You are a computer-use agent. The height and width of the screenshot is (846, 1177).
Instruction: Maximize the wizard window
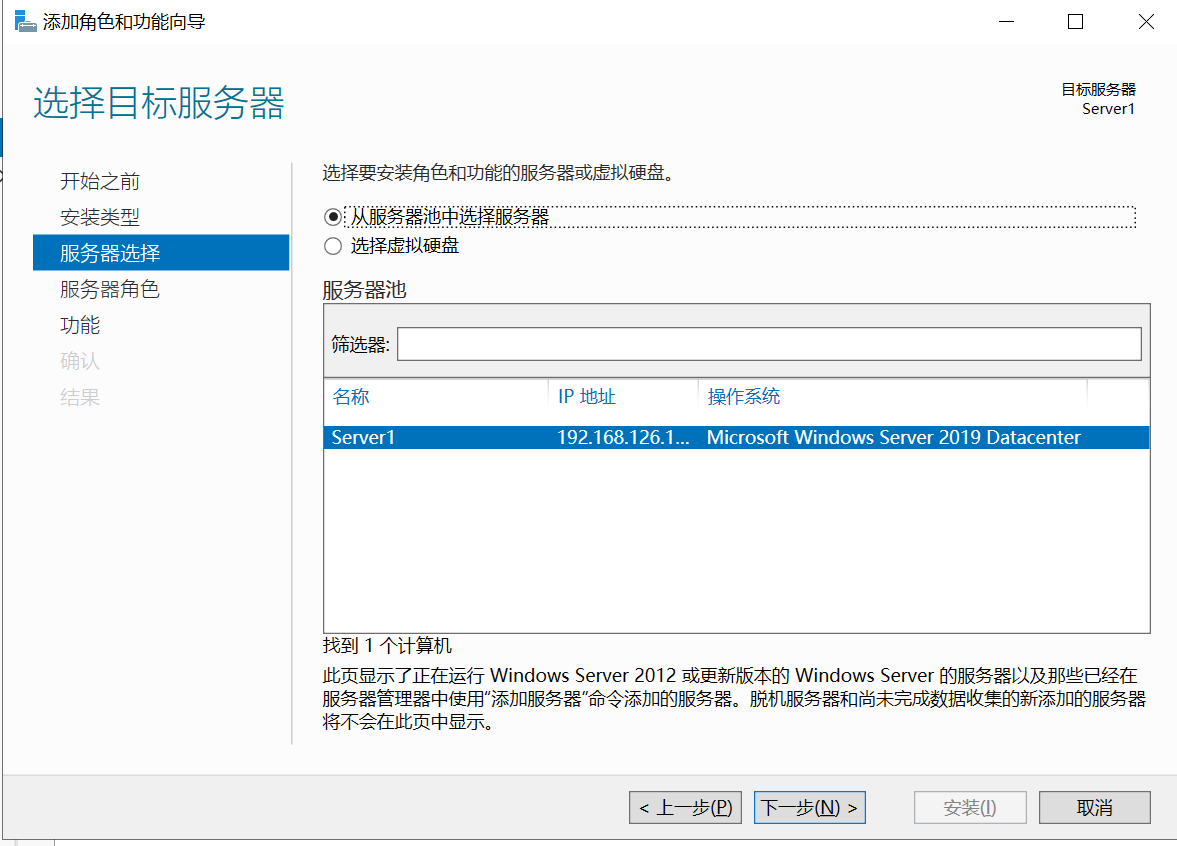click(1075, 22)
